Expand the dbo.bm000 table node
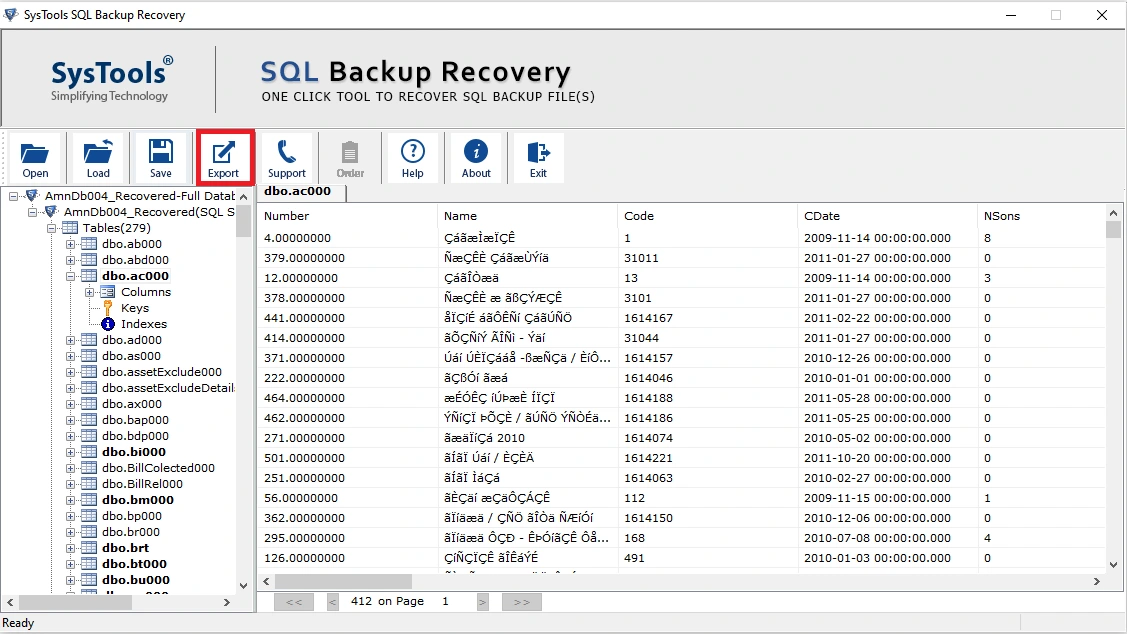Screen dimensions: 1127x634 (70, 500)
